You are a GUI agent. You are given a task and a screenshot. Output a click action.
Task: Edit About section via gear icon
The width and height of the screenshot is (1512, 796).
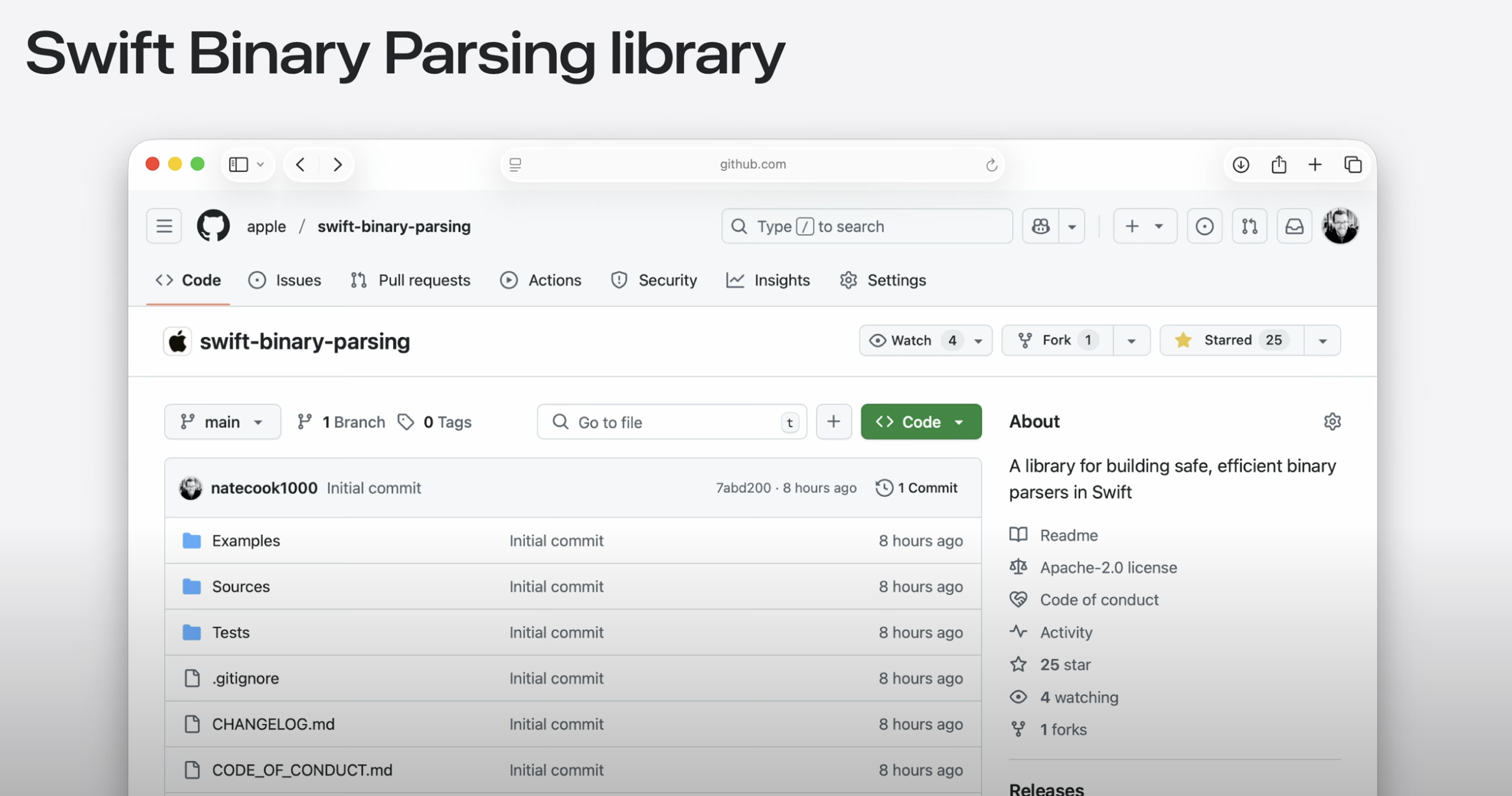1332,421
